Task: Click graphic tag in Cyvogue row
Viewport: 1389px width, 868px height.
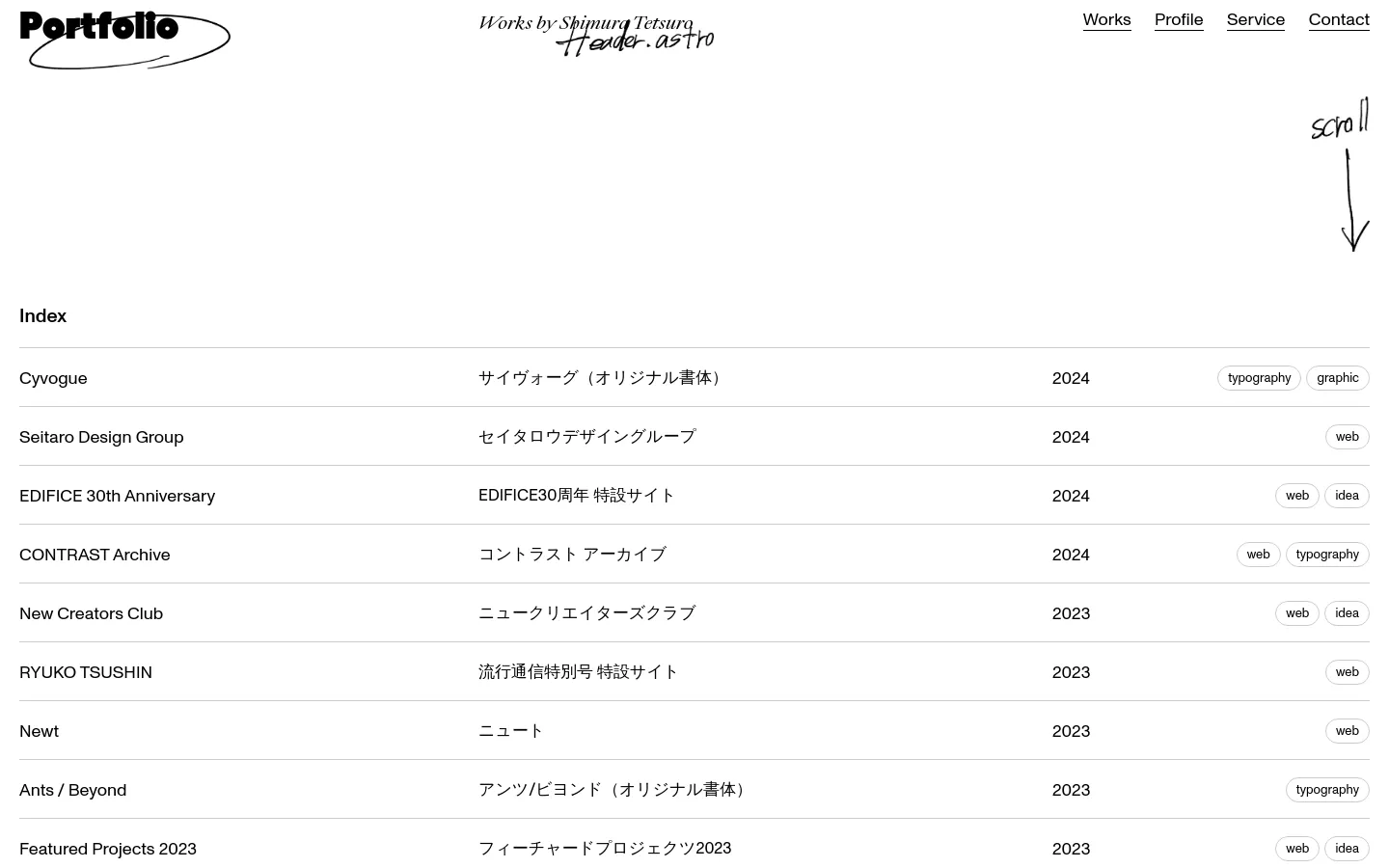Action: (x=1338, y=378)
